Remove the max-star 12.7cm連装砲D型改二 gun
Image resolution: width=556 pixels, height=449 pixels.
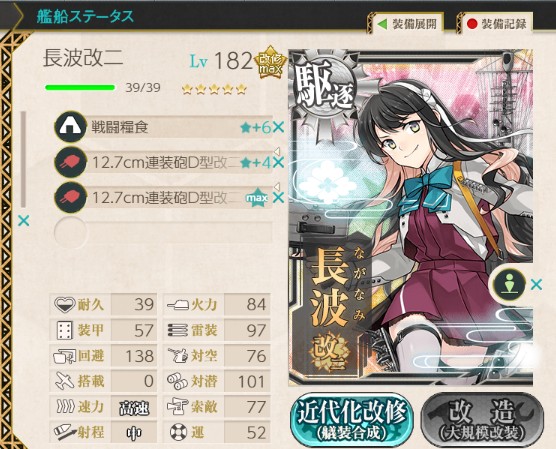278,198
